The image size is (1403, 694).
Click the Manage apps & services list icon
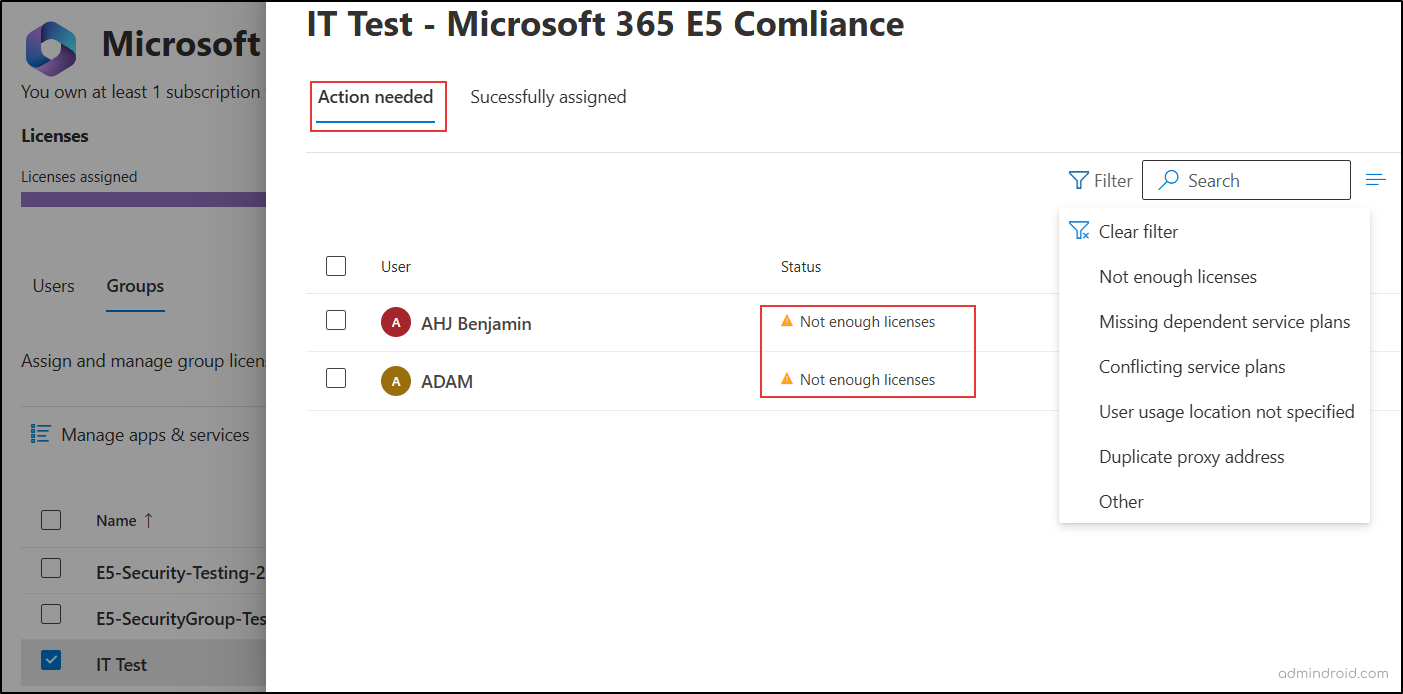pos(40,434)
